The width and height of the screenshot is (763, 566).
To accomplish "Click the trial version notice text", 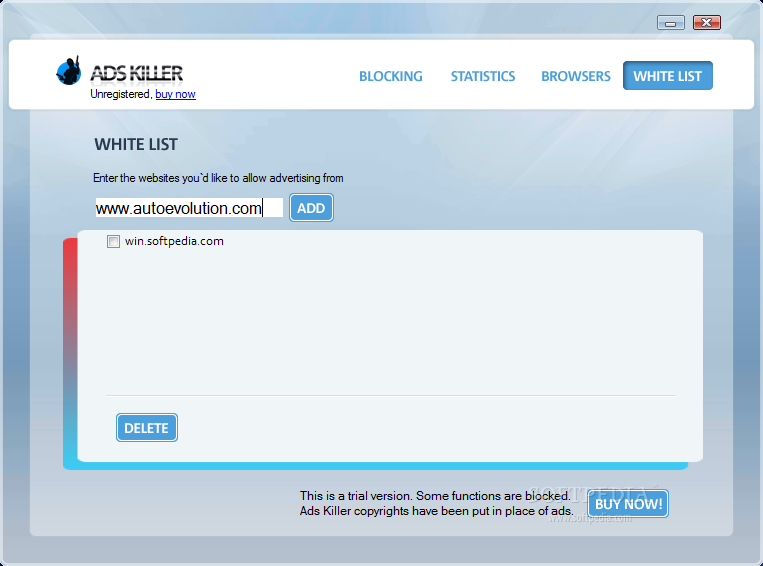I will click(x=436, y=503).
